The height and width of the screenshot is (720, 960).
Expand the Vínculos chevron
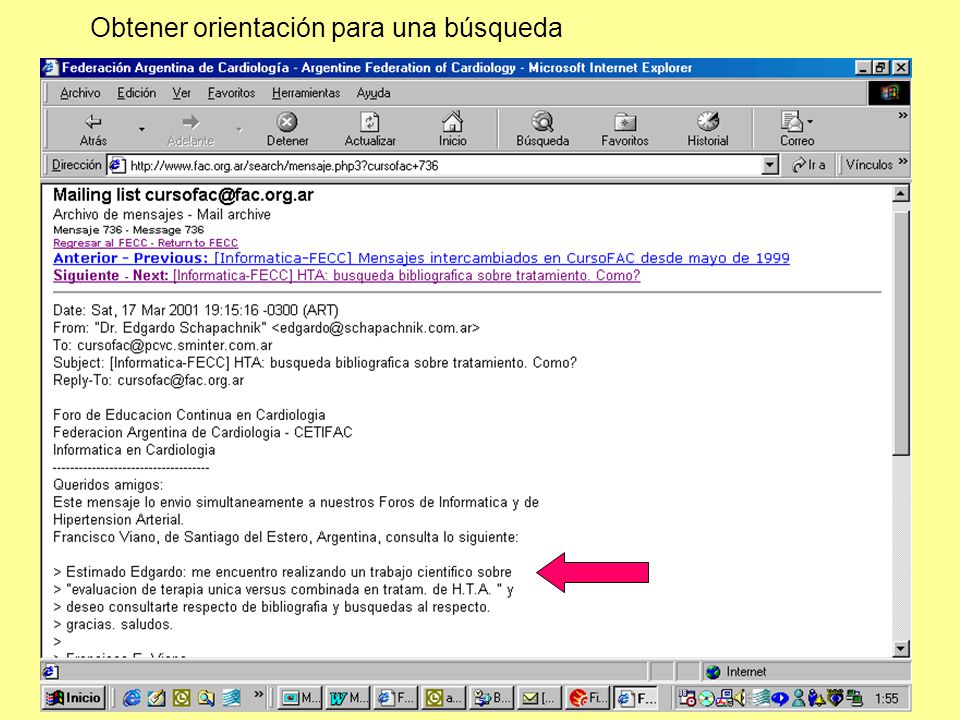(x=903, y=162)
